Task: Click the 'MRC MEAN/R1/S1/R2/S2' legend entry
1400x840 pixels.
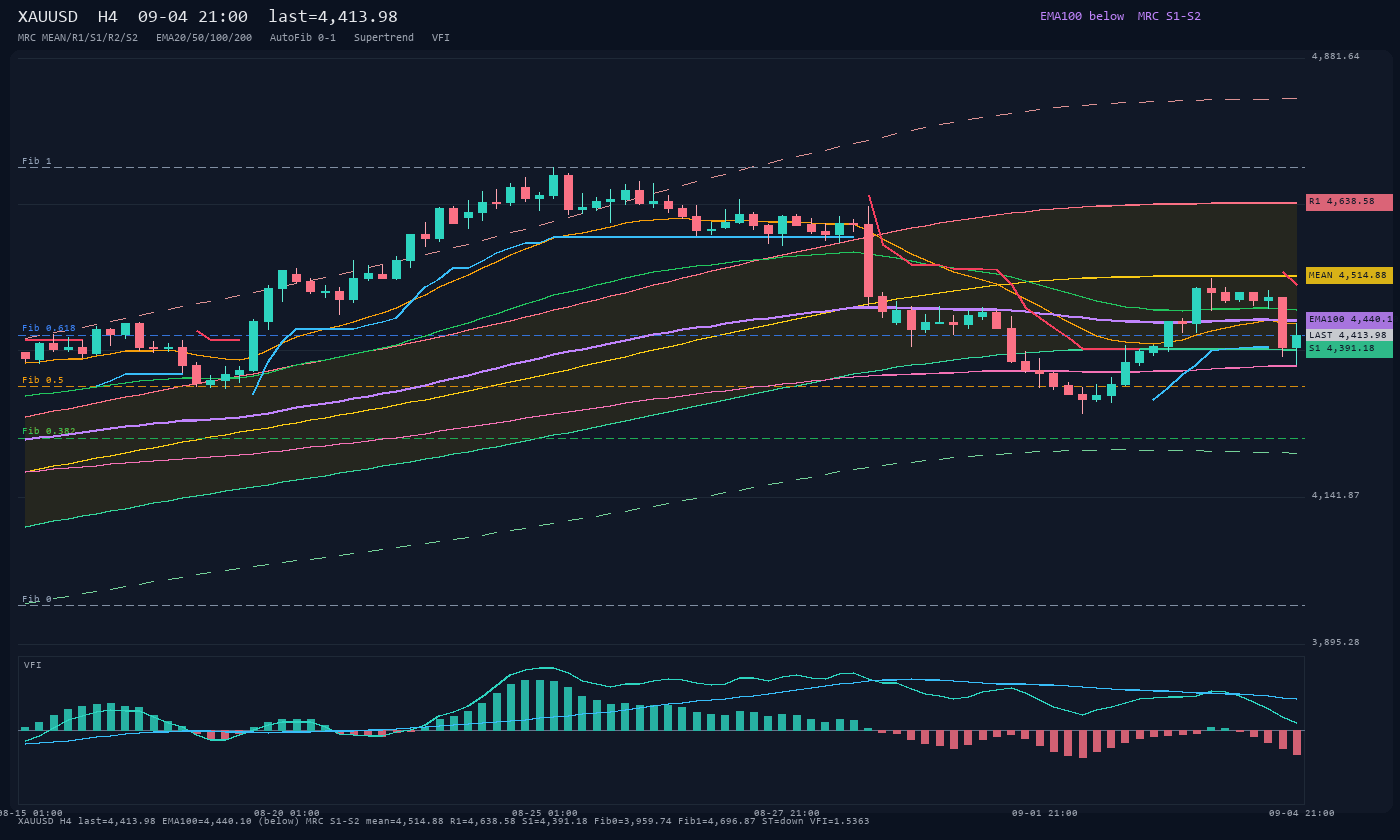Action: (x=78, y=38)
